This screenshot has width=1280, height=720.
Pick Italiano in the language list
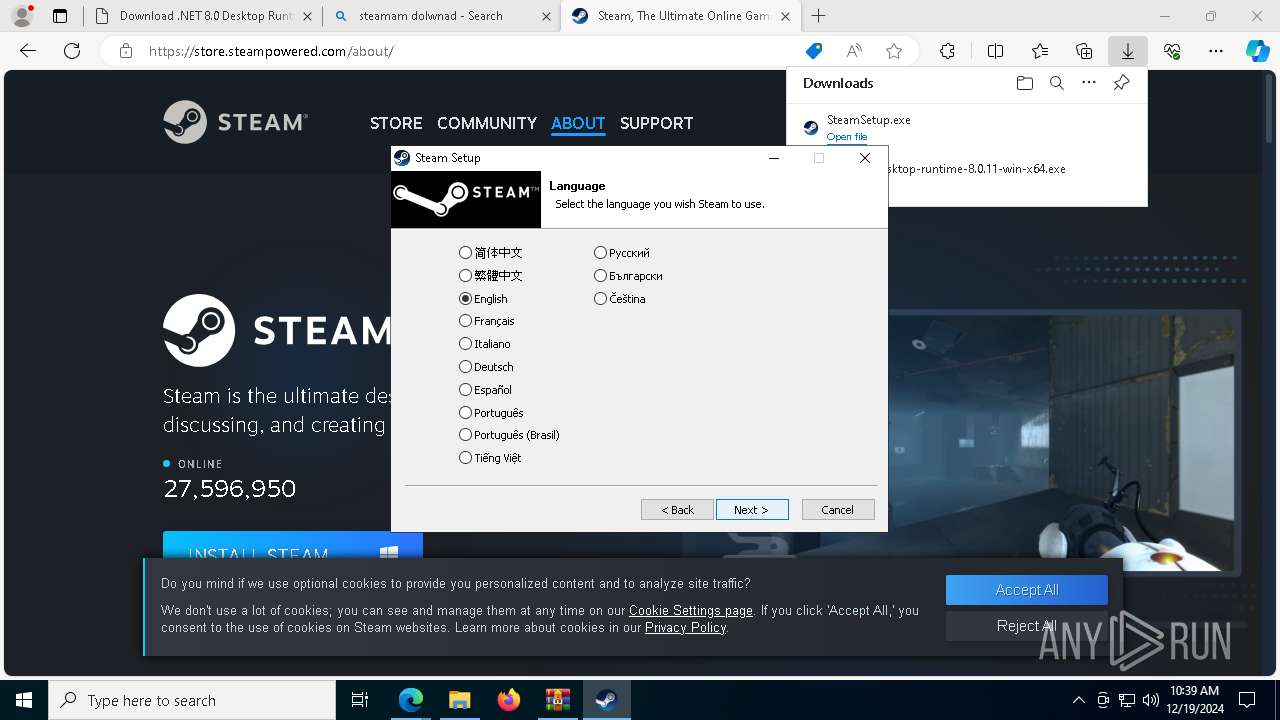pyautogui.click(x=485, y=344)
